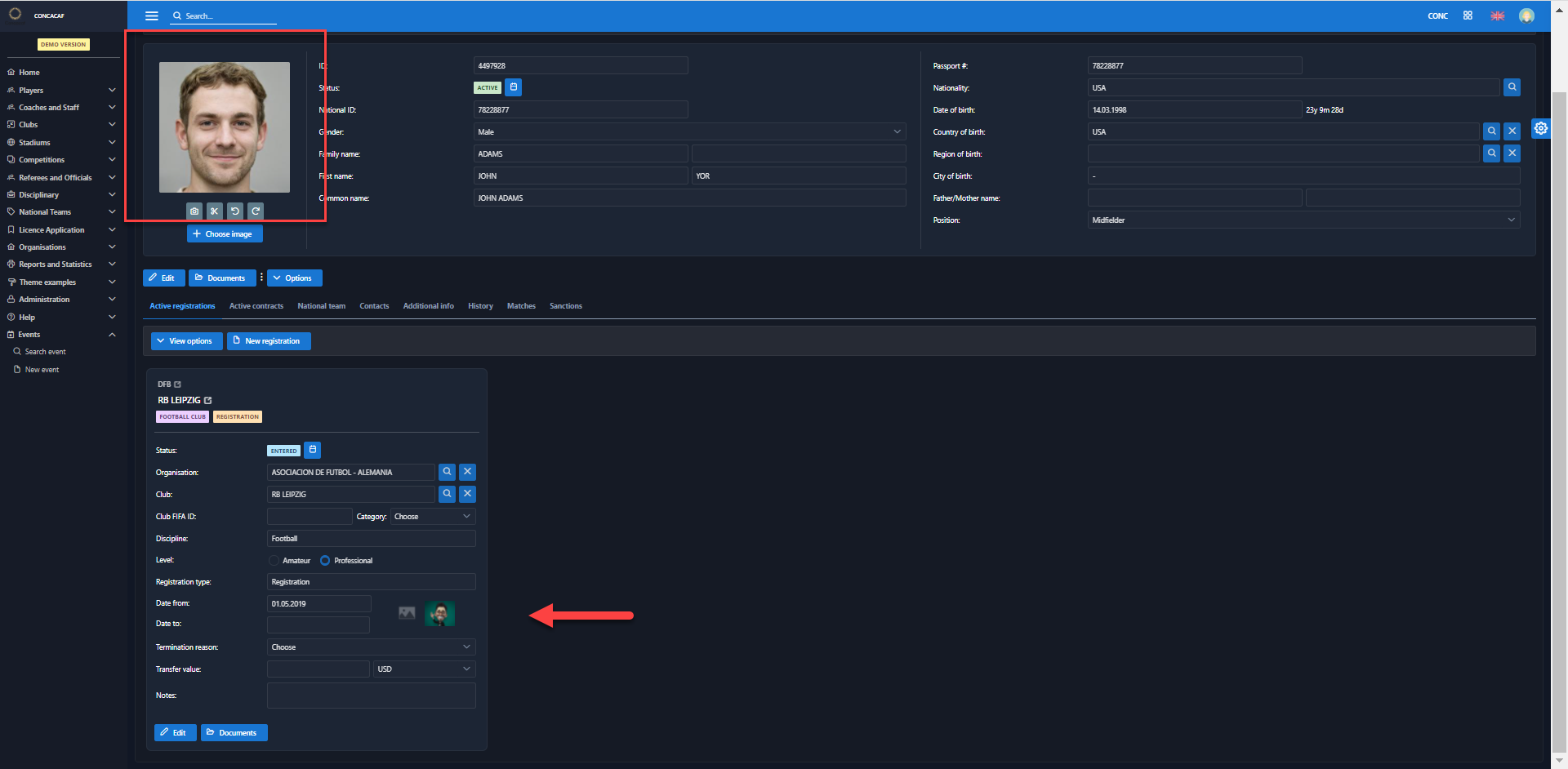1568x769 pixels.
Task: Rotate photo counterclockwise with the undo-arrow icon
Action: pos(235,211)
